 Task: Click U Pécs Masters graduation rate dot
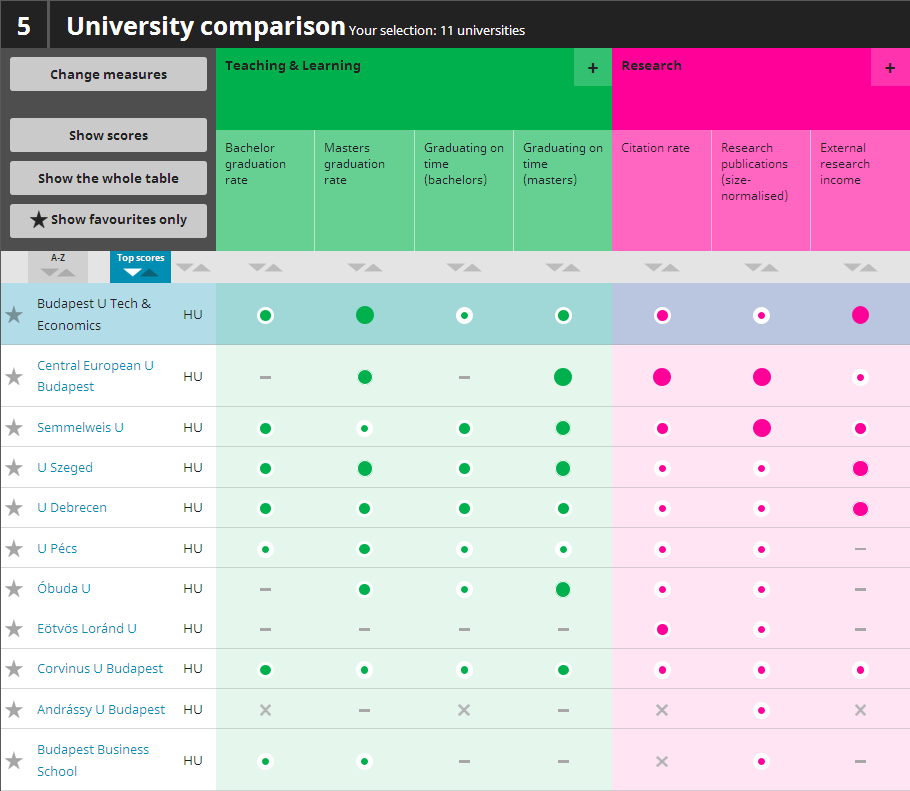coord(364,549)
